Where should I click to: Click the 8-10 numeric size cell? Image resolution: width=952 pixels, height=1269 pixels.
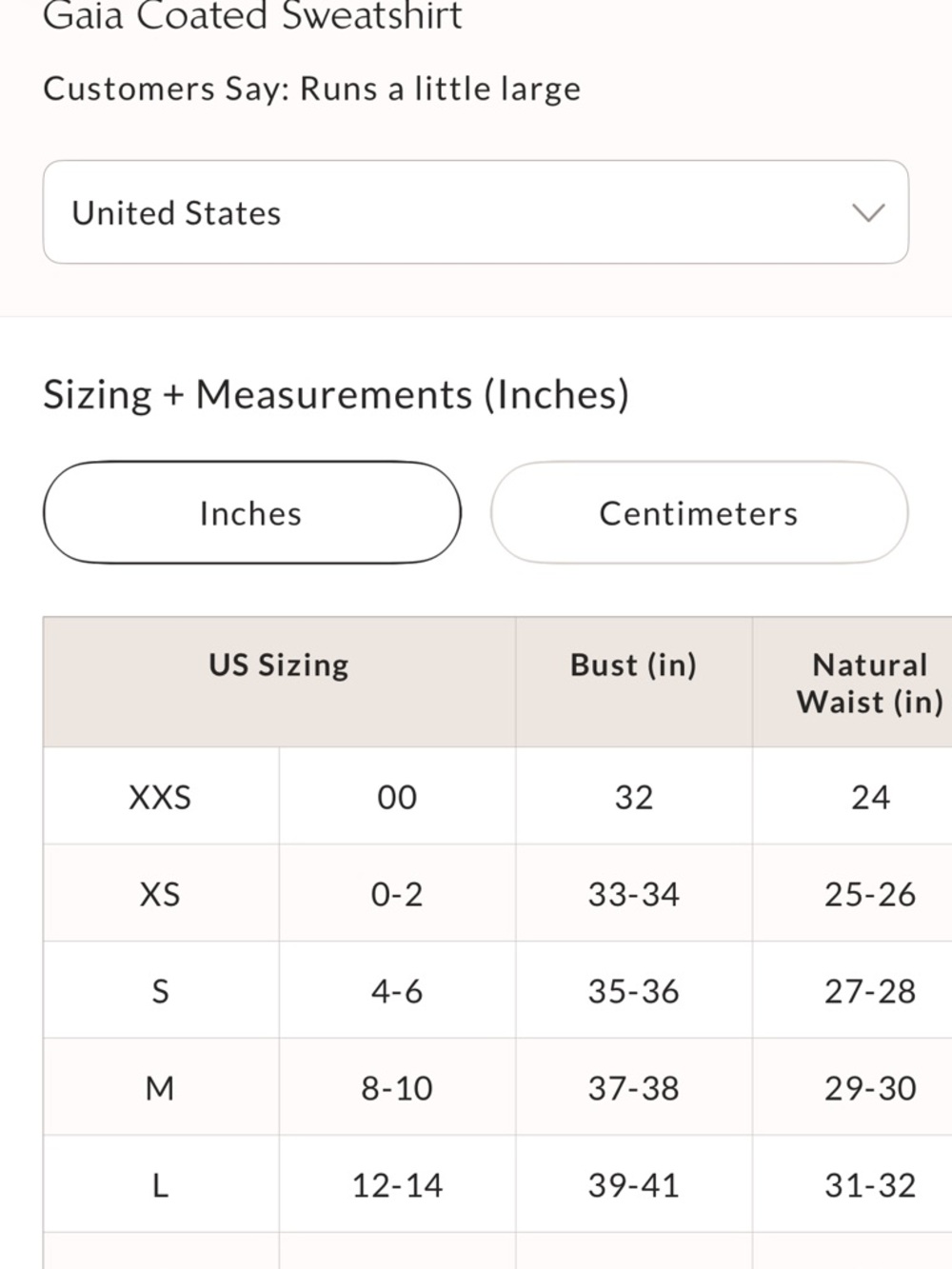coord(397,1088)
